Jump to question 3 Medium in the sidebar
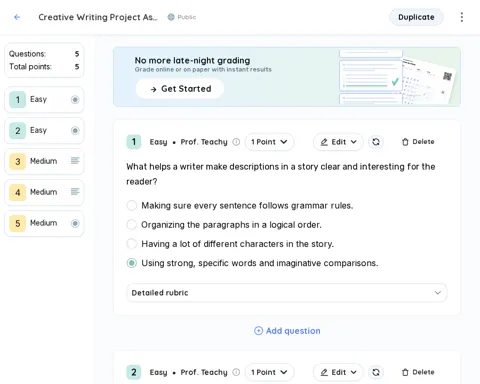 pyautogui.click(x=44, y=161)
